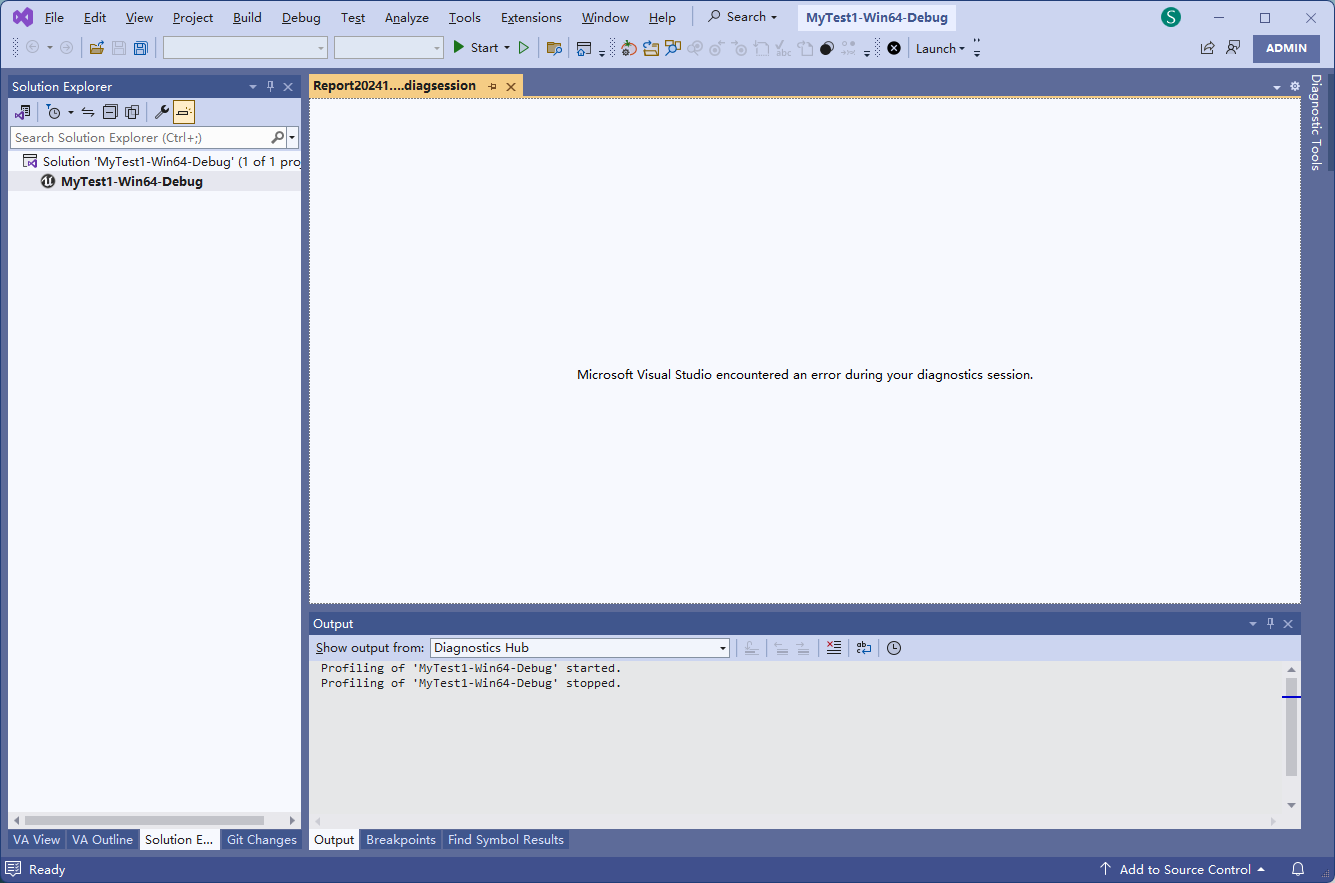The image size is (1335, 883).
Task: Open the Project menu
Action: (193, 18)
